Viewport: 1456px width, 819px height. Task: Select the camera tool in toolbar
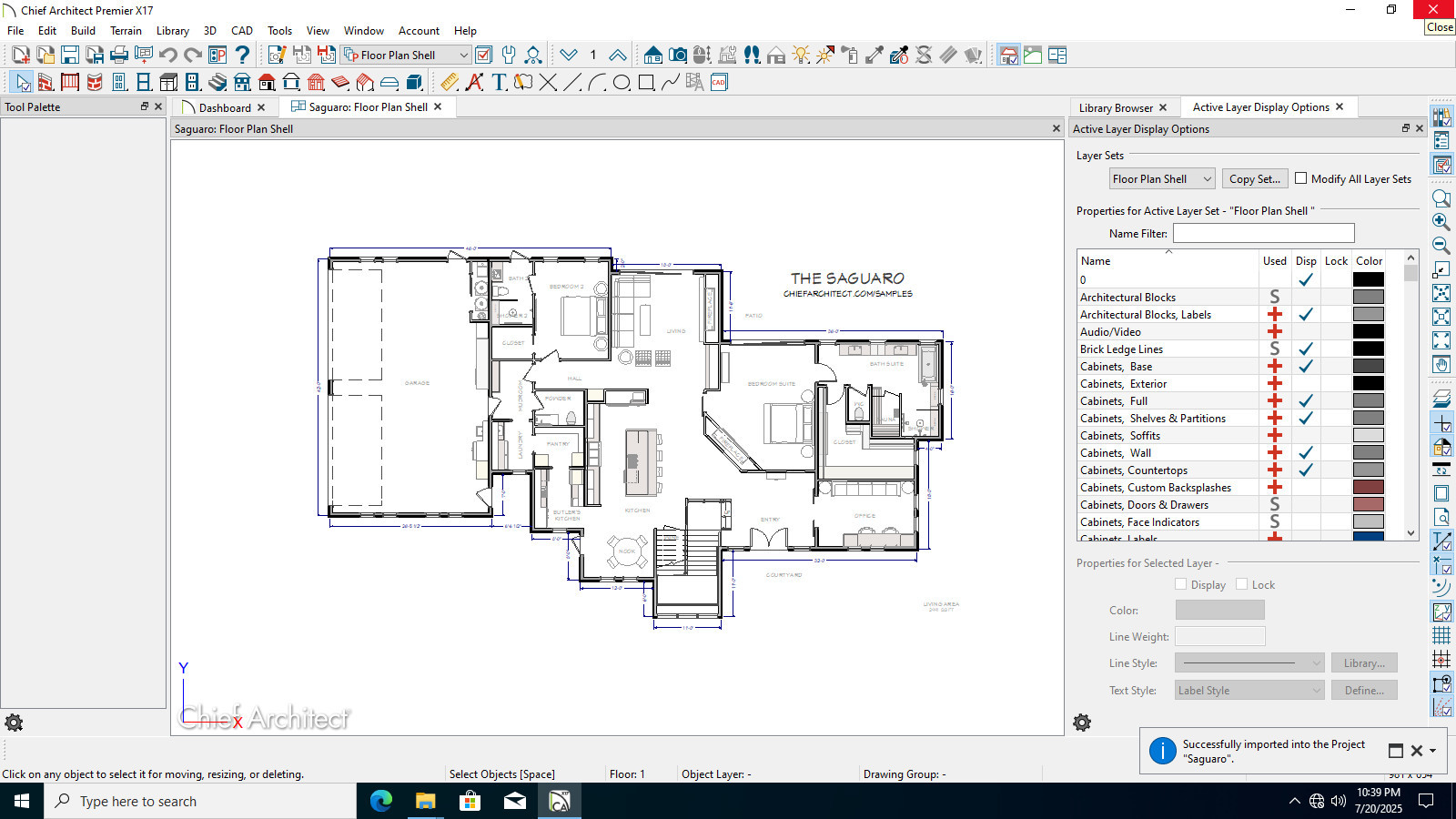point(678,56)
